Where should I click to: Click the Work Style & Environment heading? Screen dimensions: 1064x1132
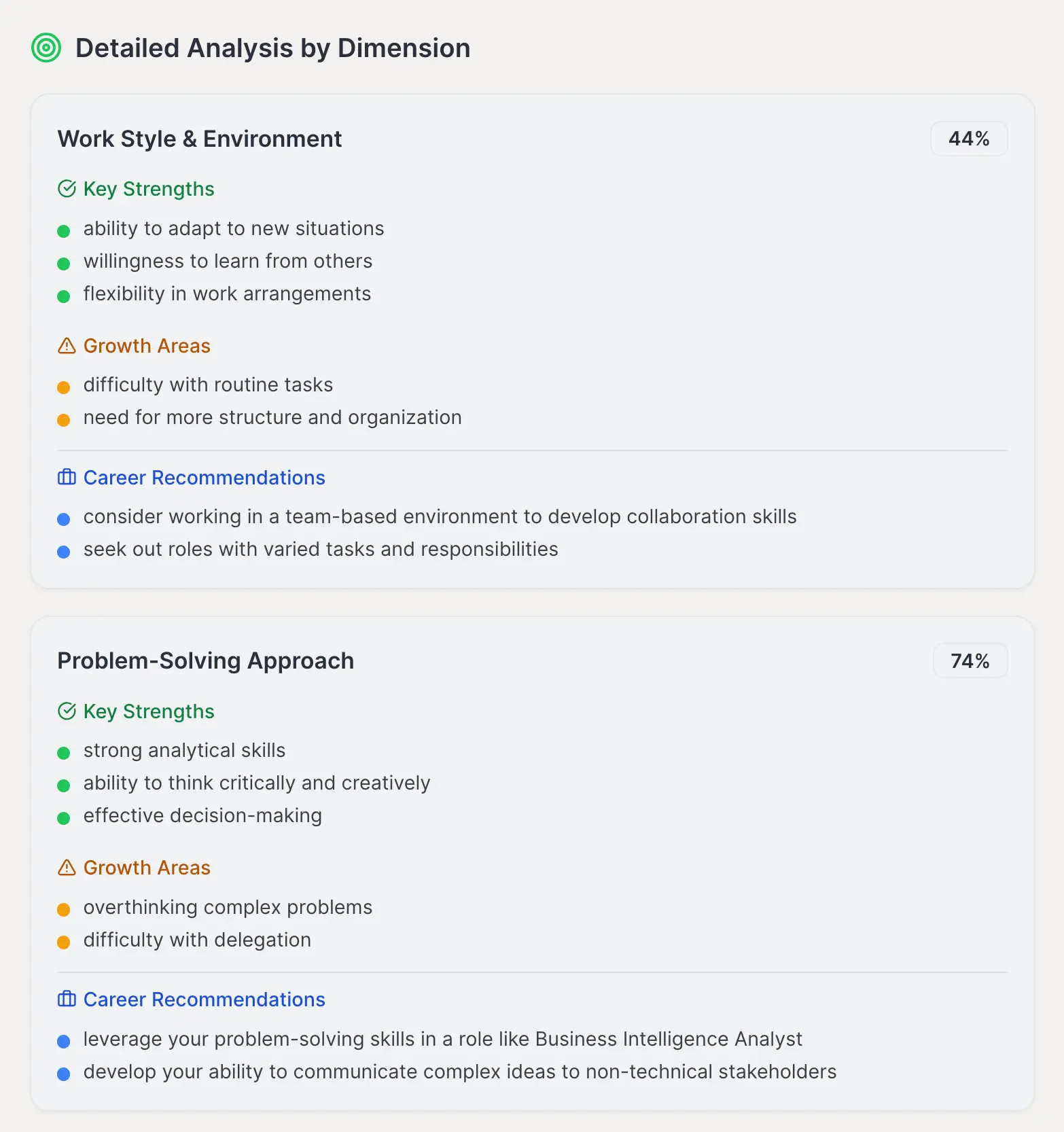pos(199,139)
